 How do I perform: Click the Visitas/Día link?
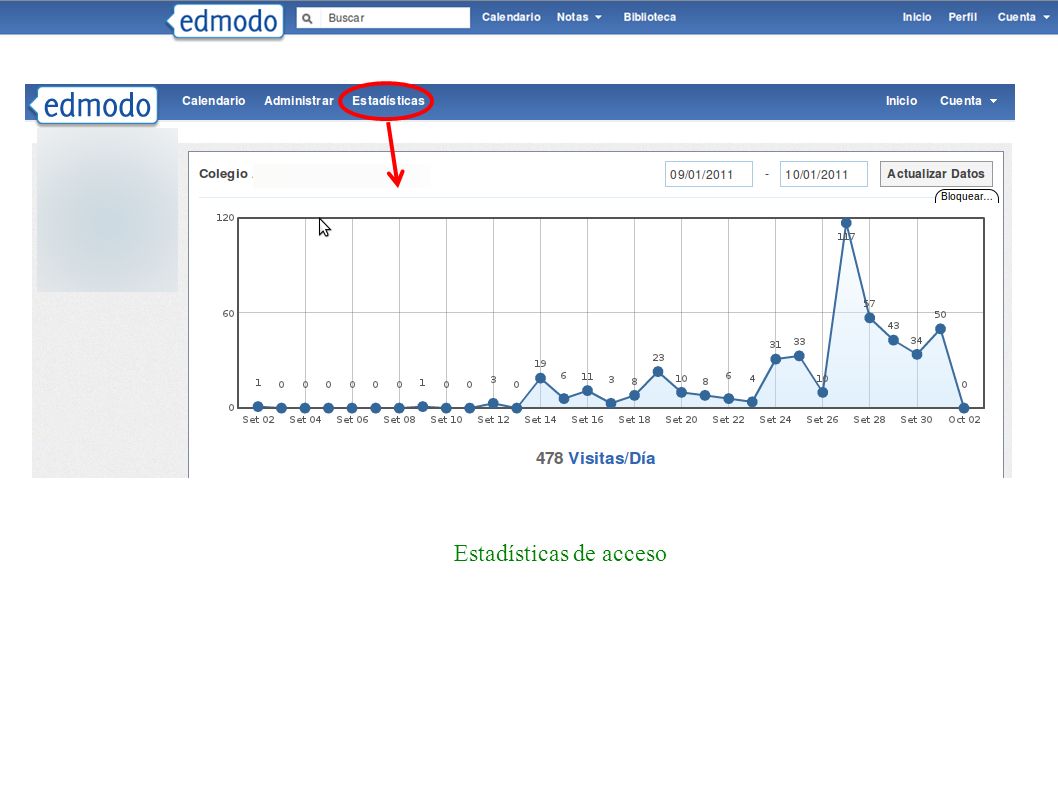(611, 458)
